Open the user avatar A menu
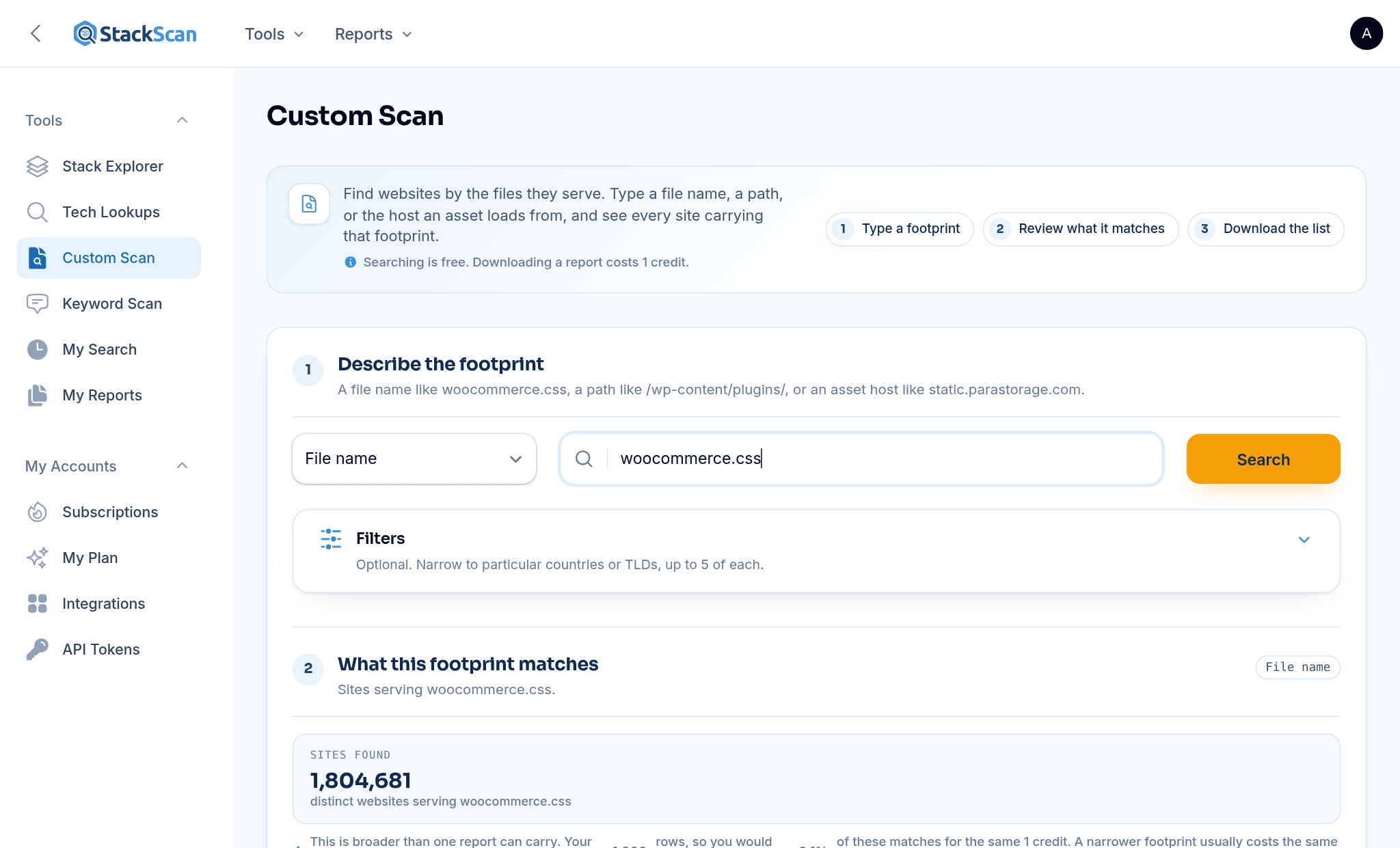This screenshot has height=848, width=1400. (x=1366, y=33)
